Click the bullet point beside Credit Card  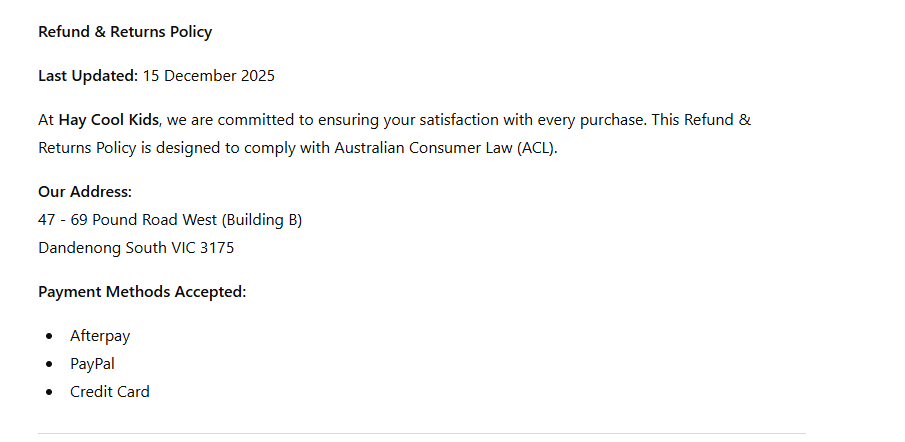50,392
